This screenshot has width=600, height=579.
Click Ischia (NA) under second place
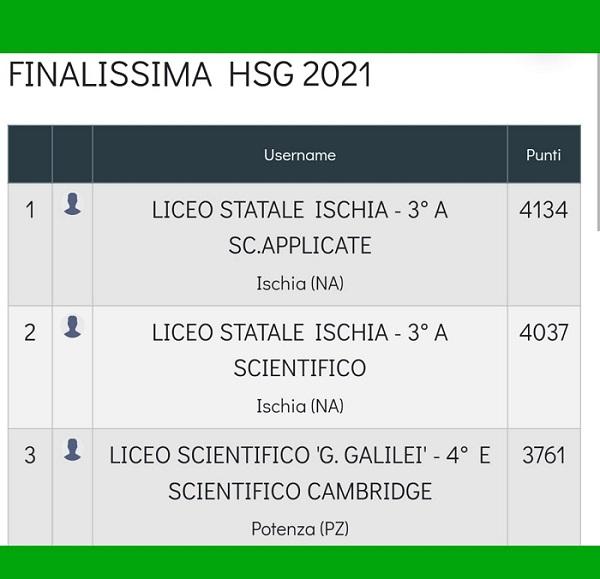click(300, 406)
